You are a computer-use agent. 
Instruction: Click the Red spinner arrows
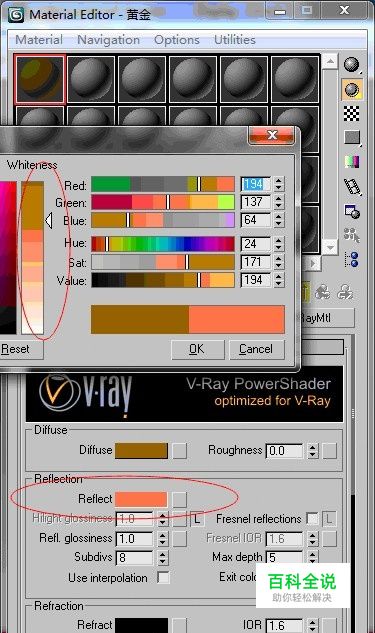click(x=279, y=184)
